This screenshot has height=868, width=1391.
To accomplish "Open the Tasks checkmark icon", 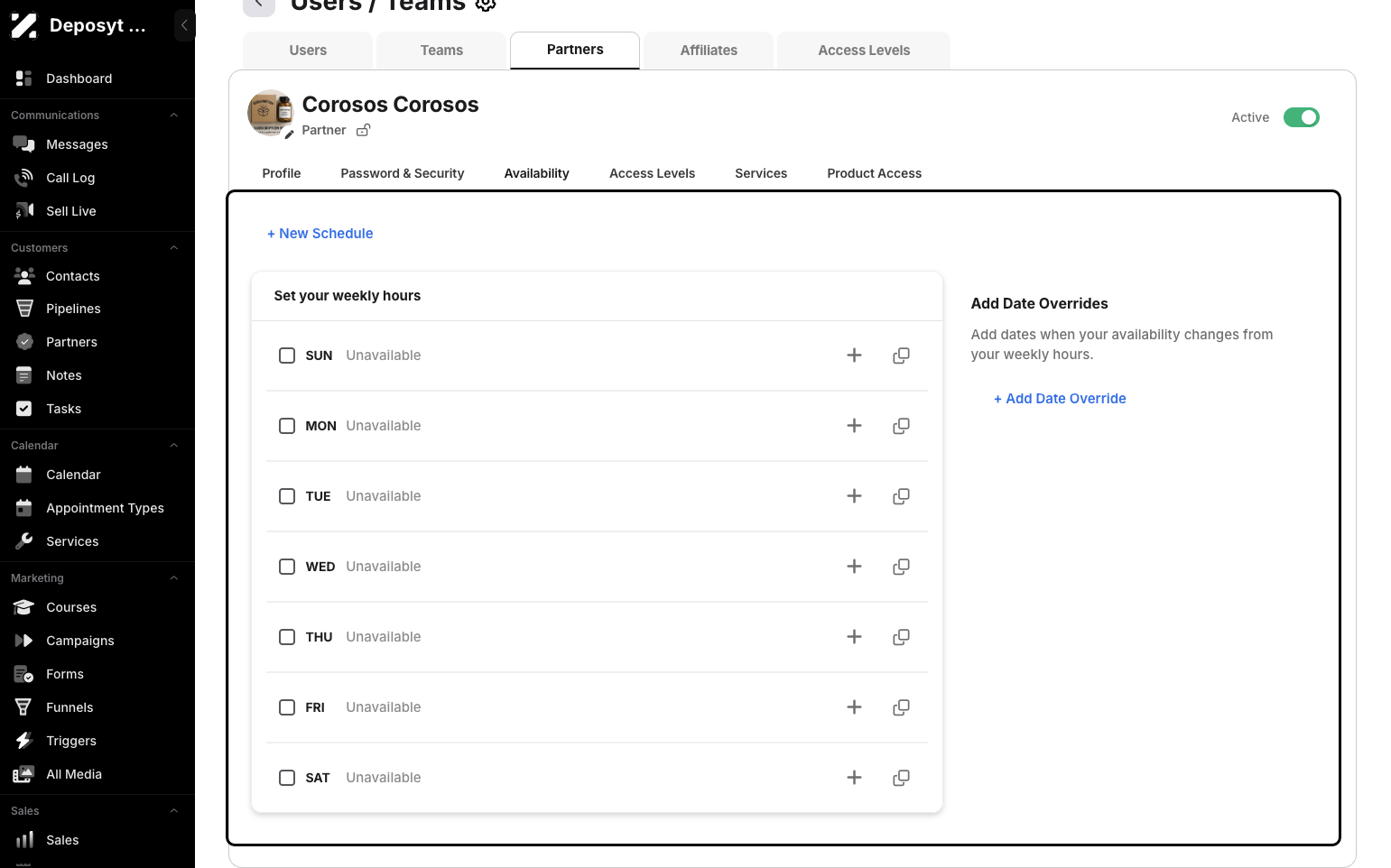I will (x=24, y=409).
